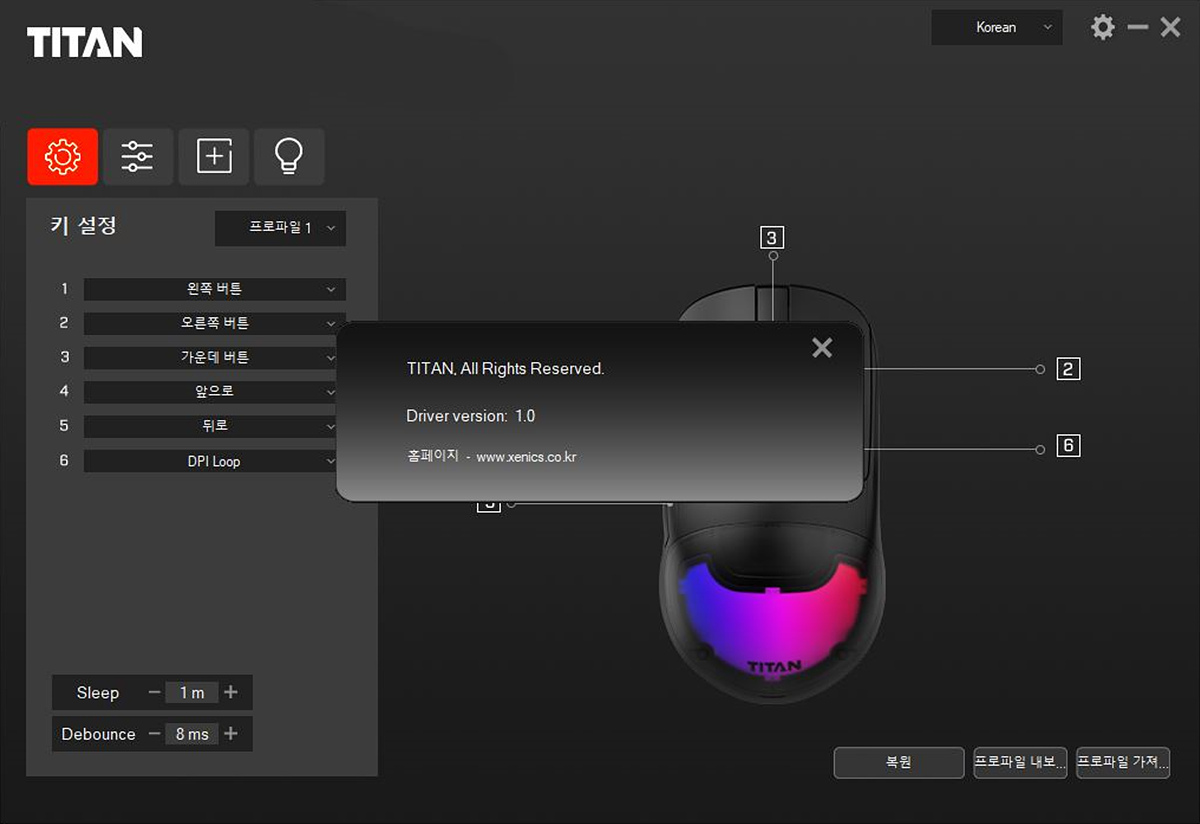Open the macro plus tab
Viewport: 1200px width, 824px height.
point(214,156)
